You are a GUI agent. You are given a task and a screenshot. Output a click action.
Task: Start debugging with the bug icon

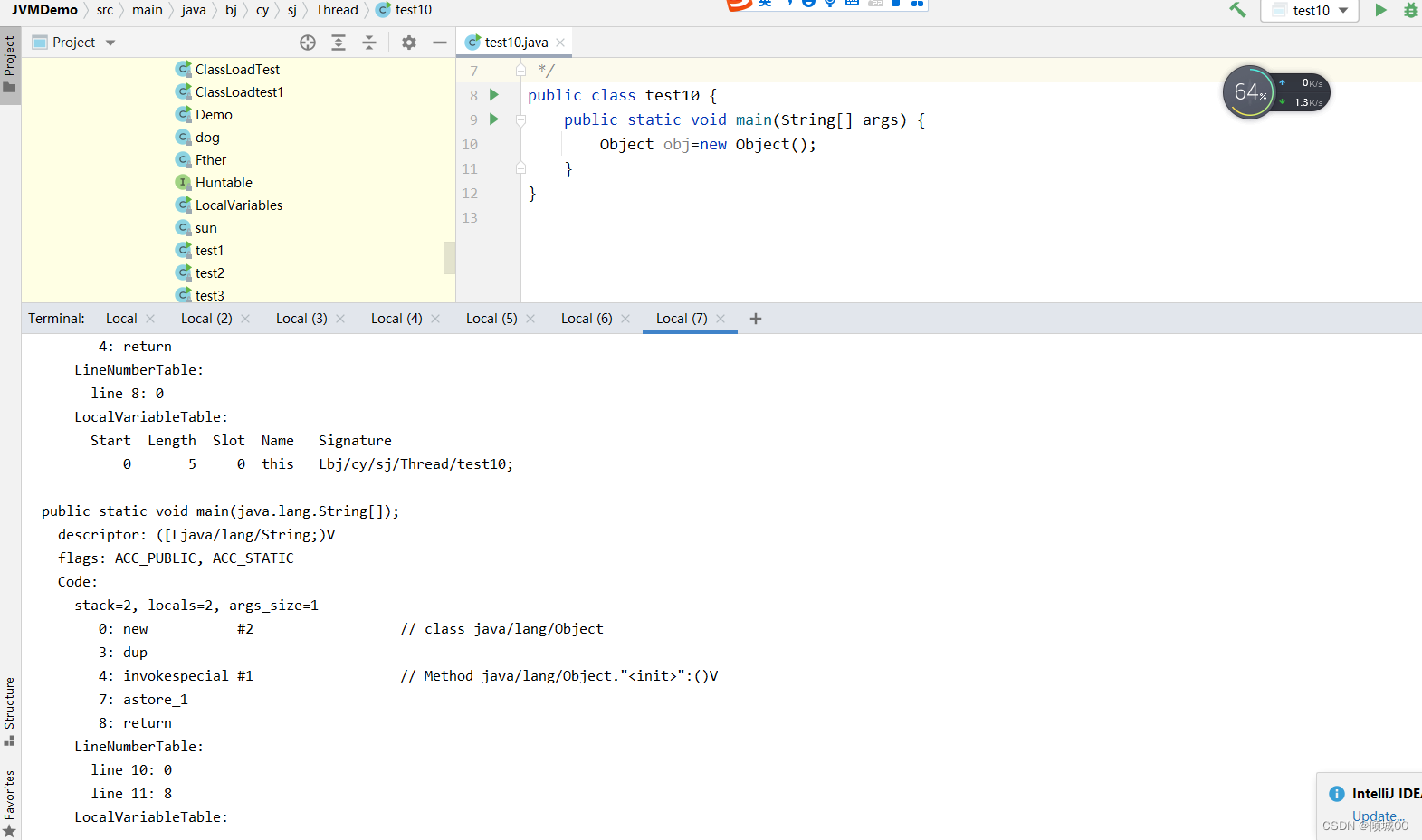pos(1410,10)
